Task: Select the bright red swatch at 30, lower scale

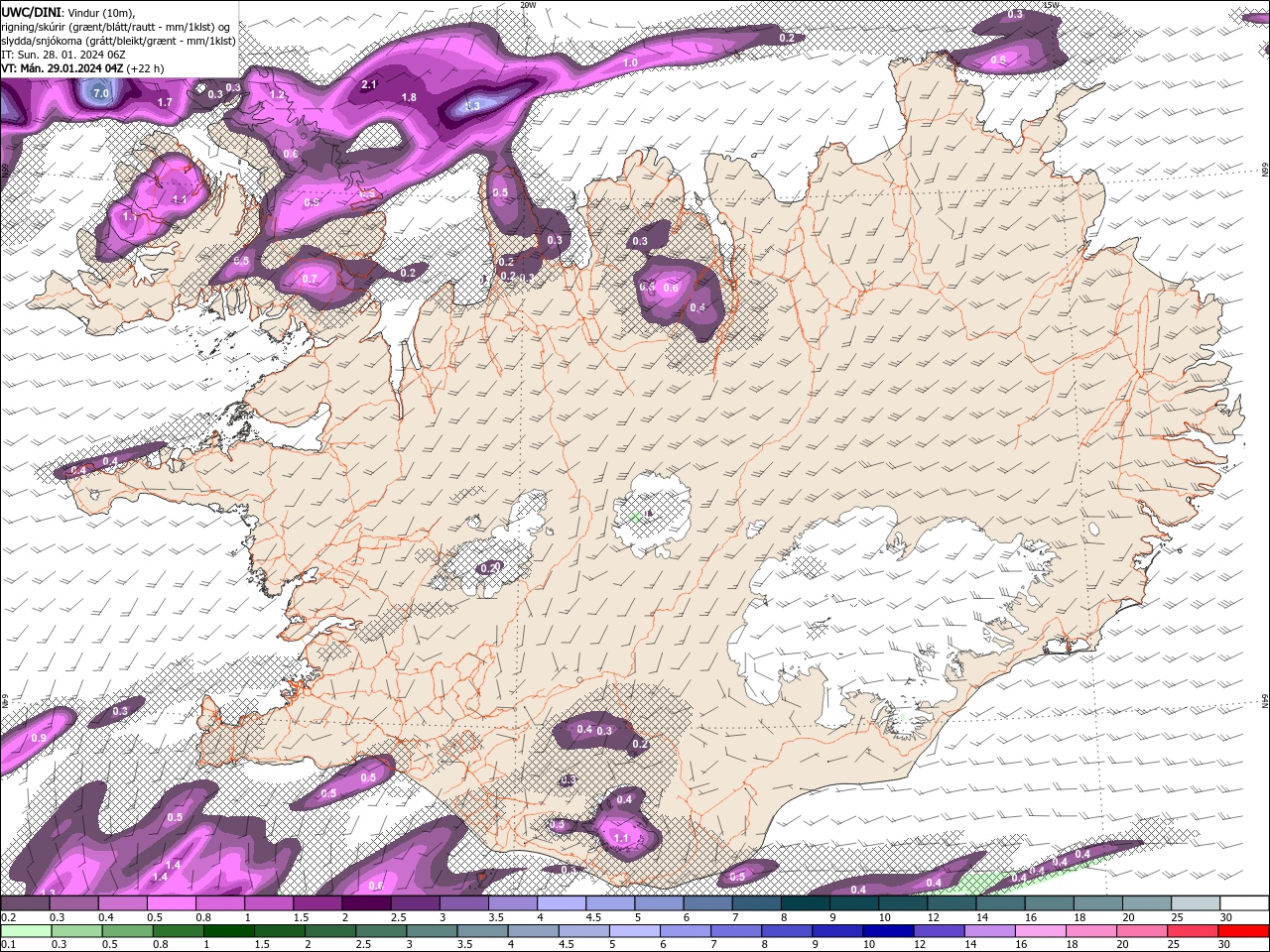Action: click(1244, 931)
